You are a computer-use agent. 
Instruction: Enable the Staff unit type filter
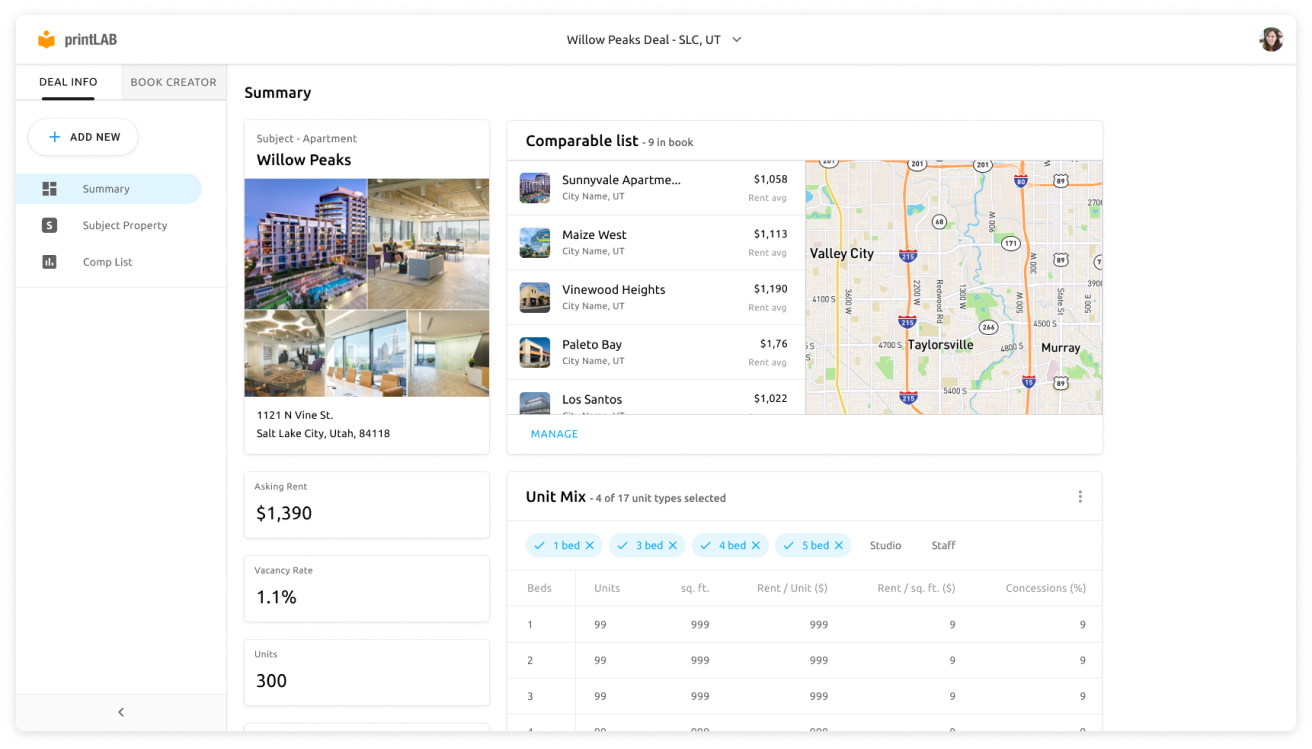943,546
